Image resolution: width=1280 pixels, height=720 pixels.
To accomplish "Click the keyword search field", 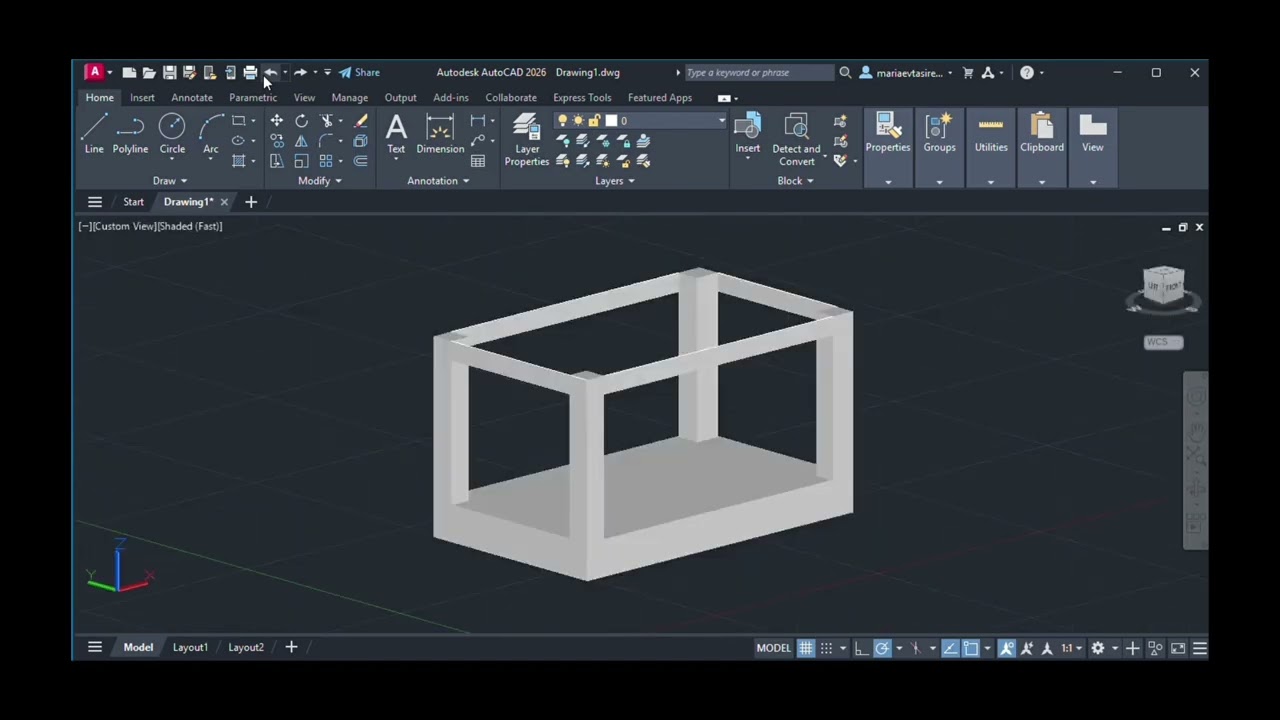I will click(x=758, y=72).
